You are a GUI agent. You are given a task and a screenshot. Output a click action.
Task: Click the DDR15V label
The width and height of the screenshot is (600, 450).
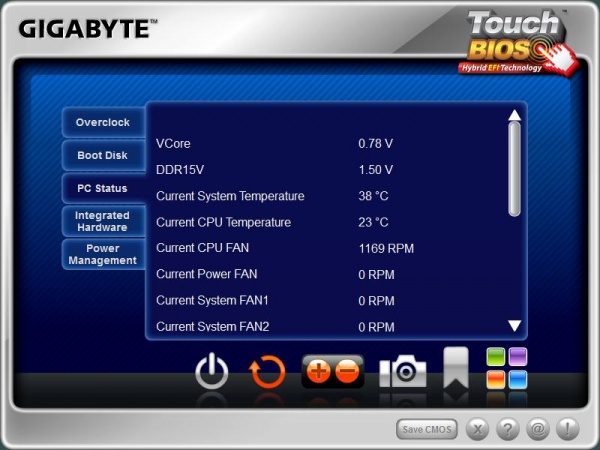[180, 170]
